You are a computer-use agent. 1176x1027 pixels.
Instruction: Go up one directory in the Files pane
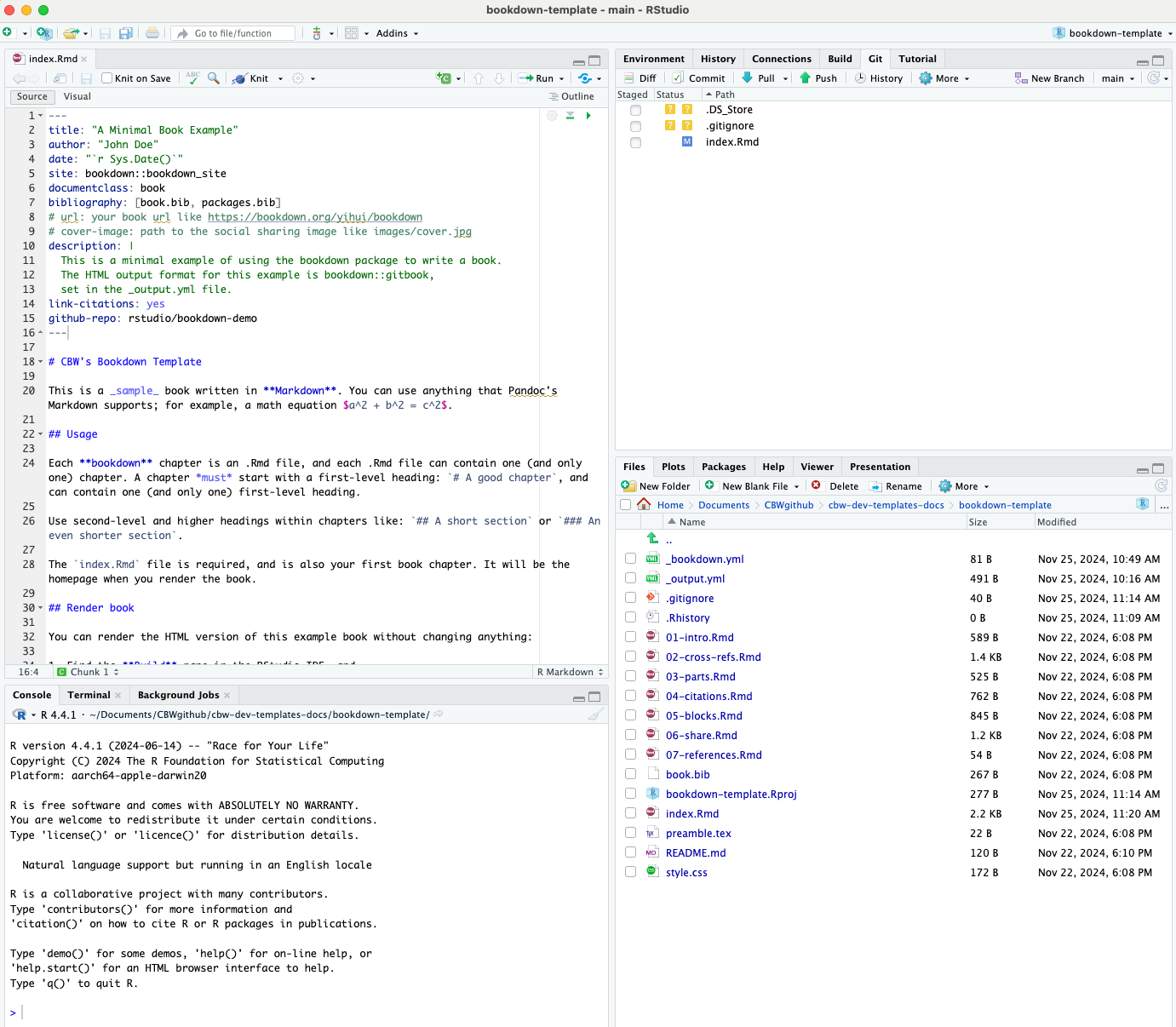click(x=652, y=538)
